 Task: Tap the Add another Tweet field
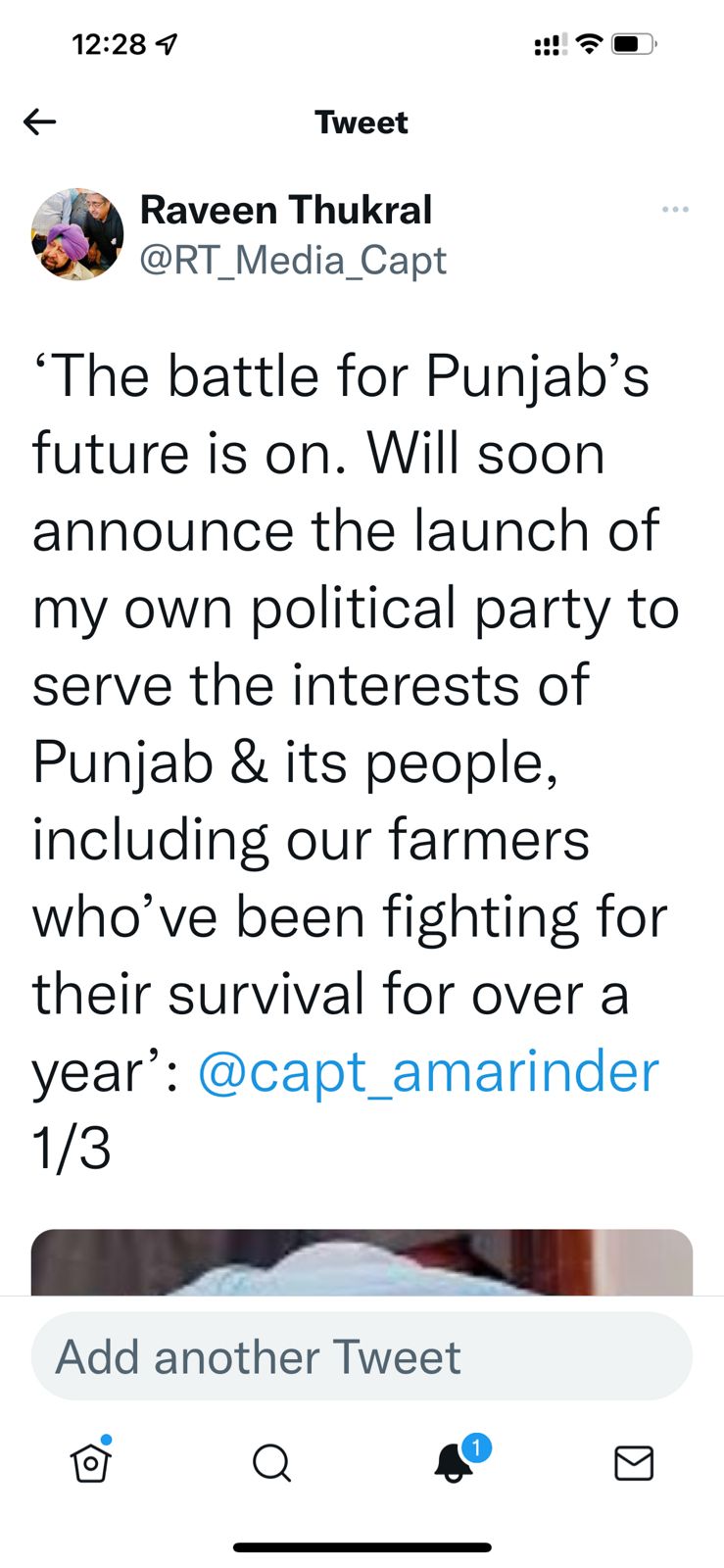tap(362, 1356)
